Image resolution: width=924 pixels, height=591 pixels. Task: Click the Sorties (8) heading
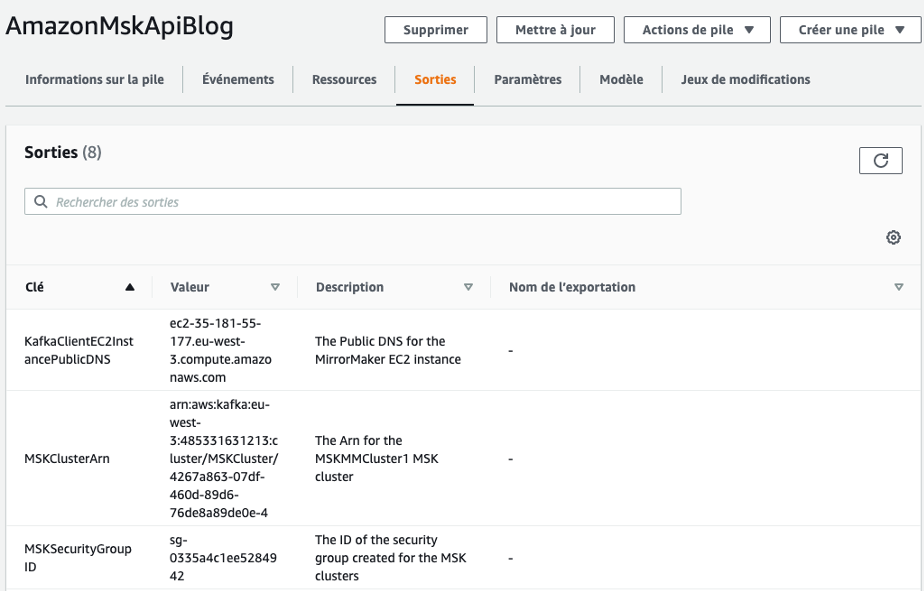click(x=62, y=152)
